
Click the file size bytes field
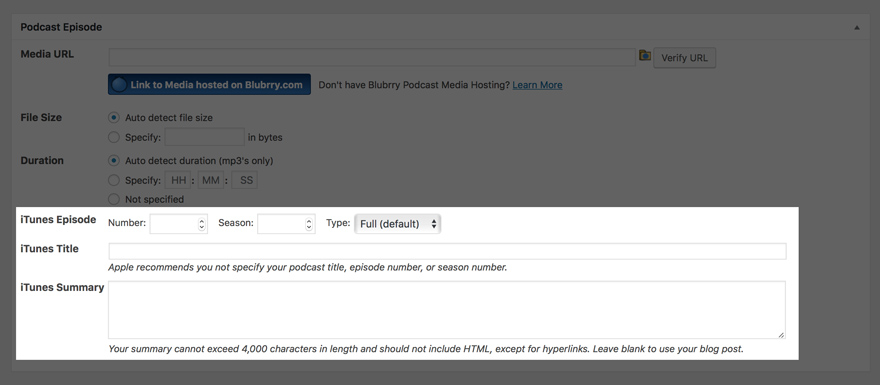(204, 137)
